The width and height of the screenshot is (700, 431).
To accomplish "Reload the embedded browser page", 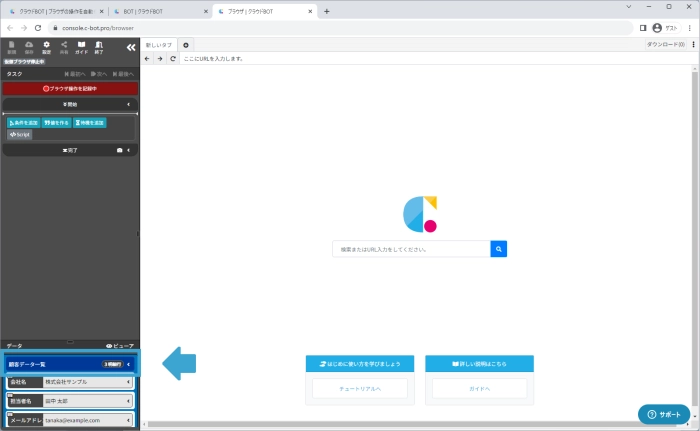I will 172,59.
